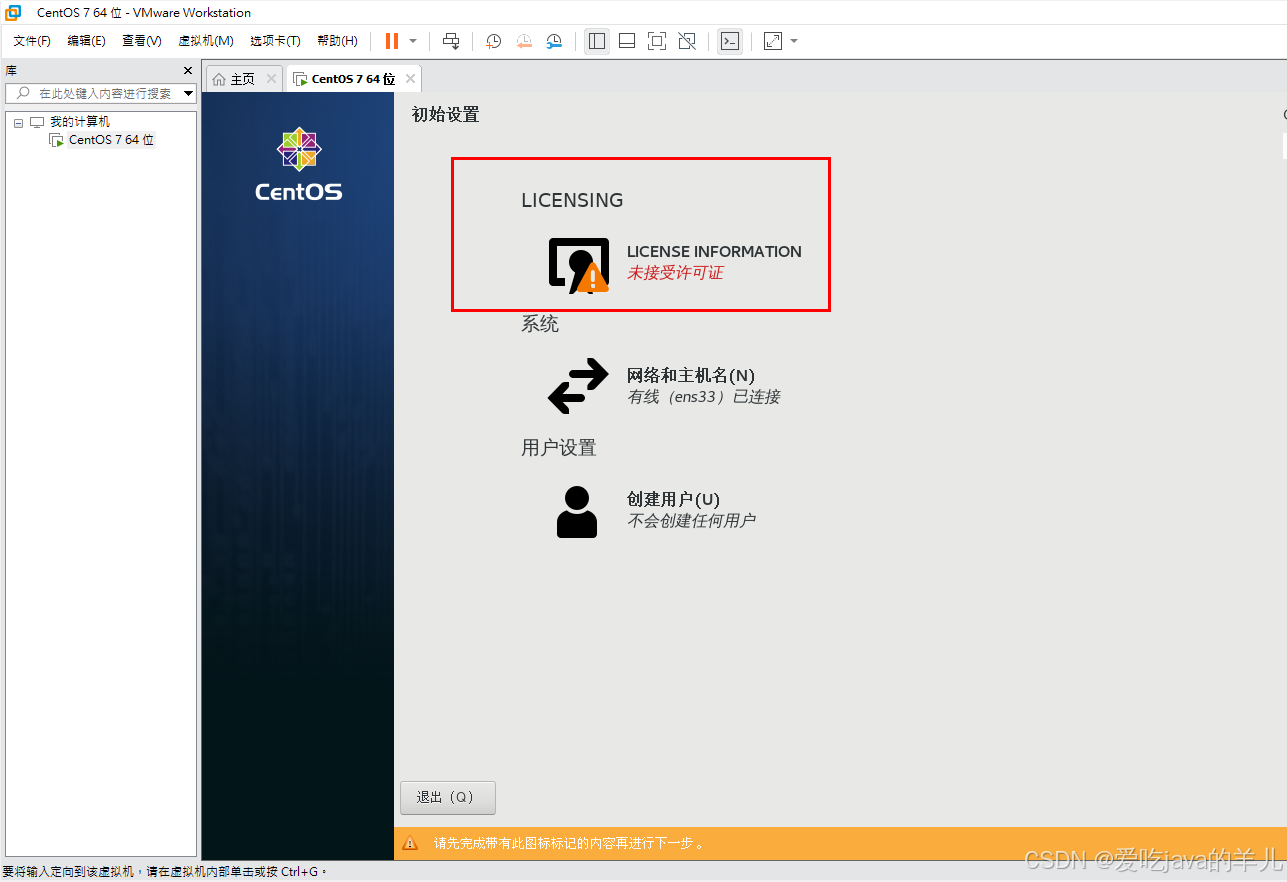Take a snapshot of this virtual machine
1287x882 pixels.
tap(494, 41)
